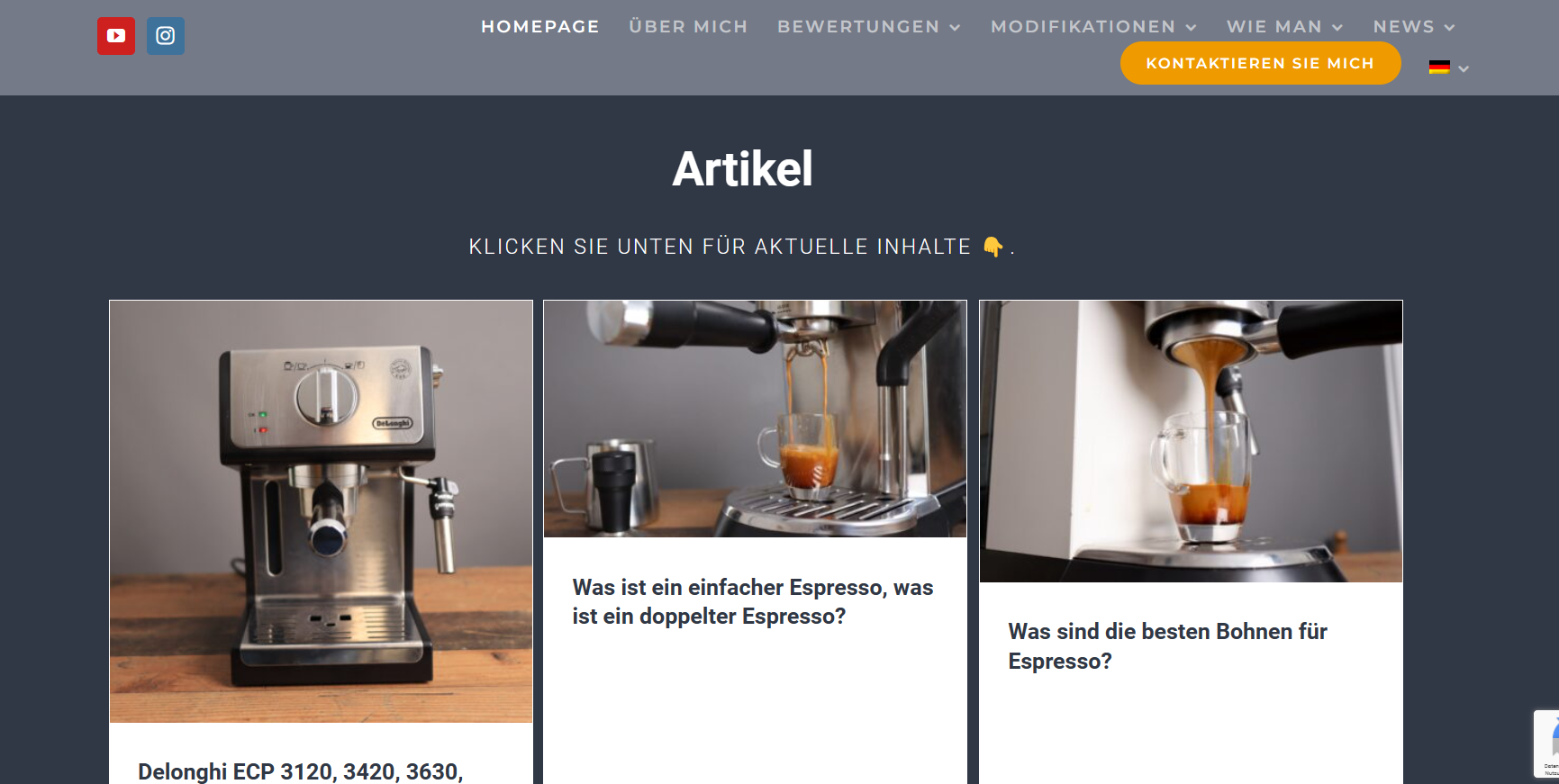The height and width of the screenshot is (784, 1559).
Task: Click the white machine espresso pour image
Action: 1191,441
